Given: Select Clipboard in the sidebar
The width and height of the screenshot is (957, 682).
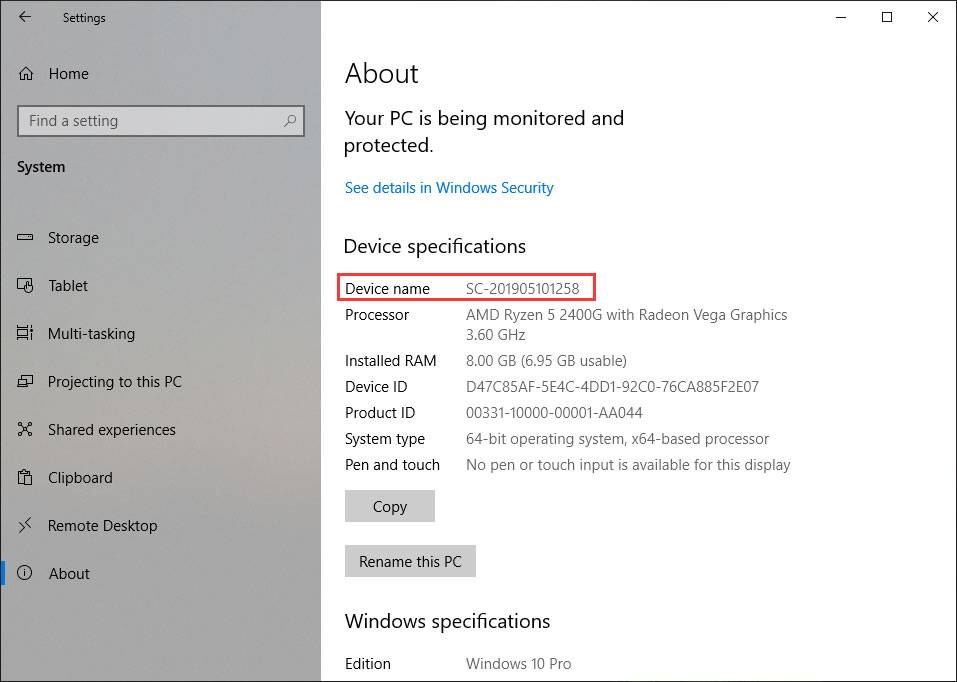Looking at the screenshot, I should point(79,478).
